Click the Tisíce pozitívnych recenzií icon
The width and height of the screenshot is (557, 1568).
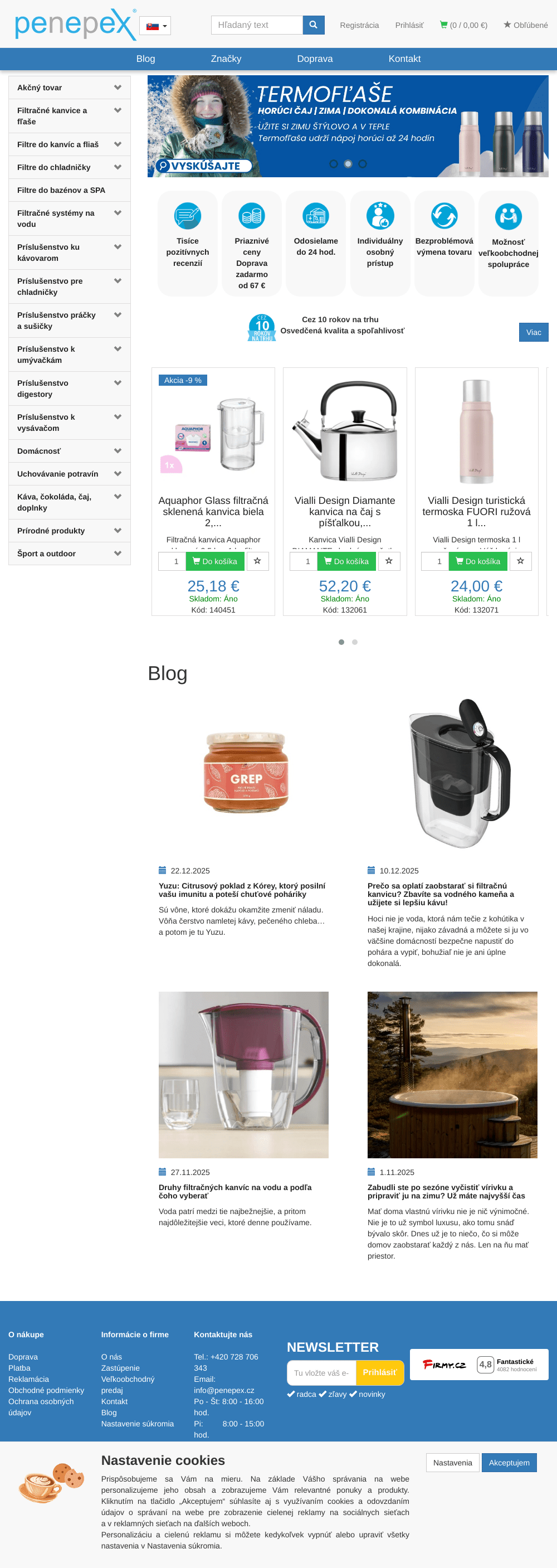tap(187, 216)
